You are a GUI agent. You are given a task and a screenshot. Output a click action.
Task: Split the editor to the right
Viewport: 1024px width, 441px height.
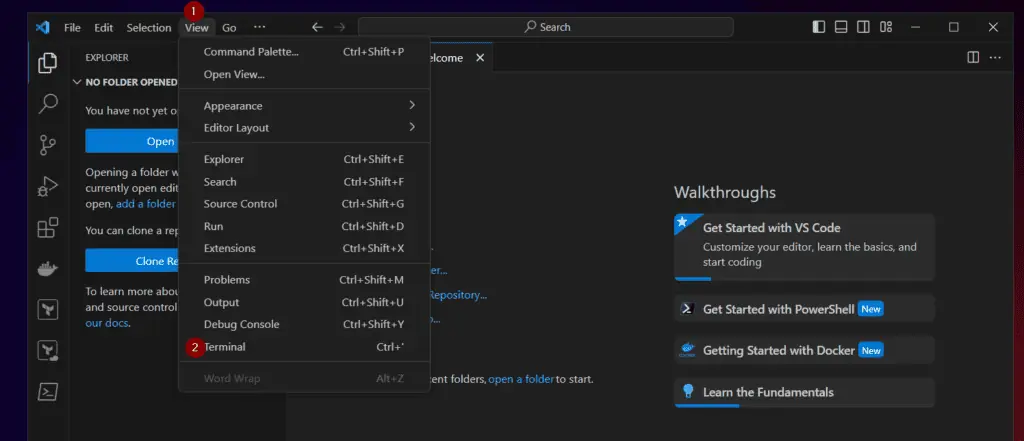[x=973, y=57]
